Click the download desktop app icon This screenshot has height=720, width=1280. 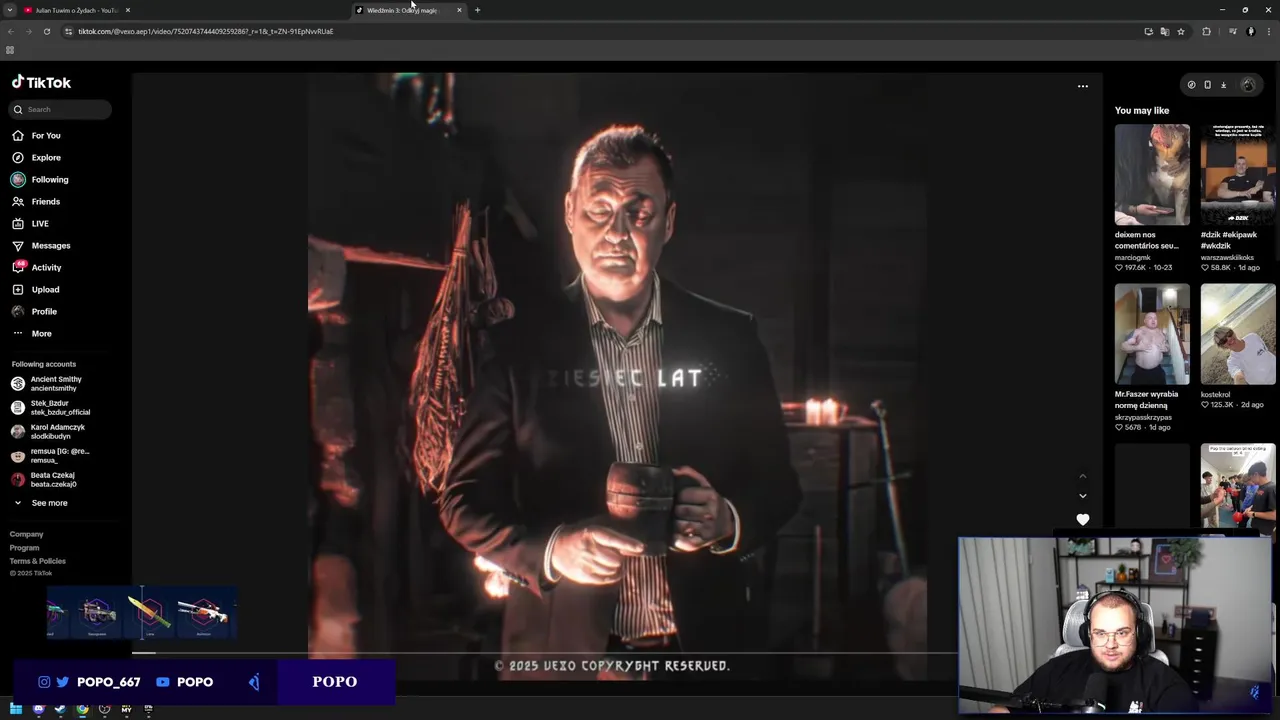coord(1223,85)
